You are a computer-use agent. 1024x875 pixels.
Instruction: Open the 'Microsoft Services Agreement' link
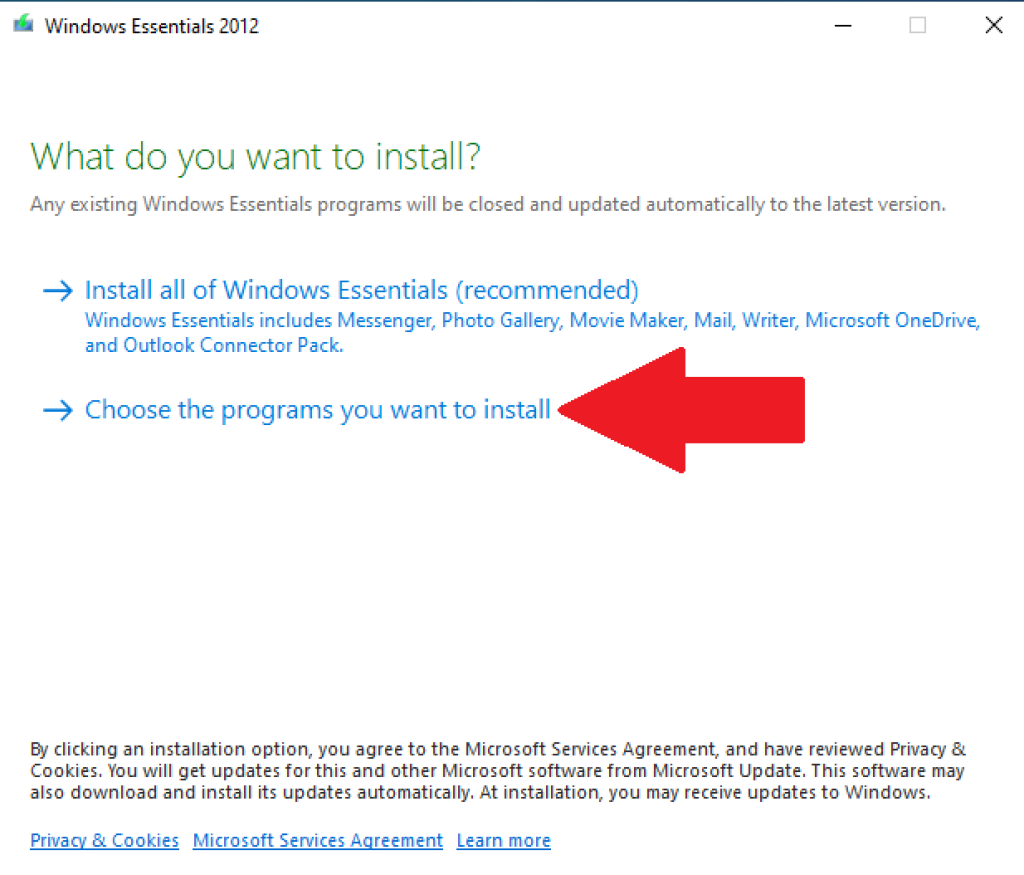317,840
